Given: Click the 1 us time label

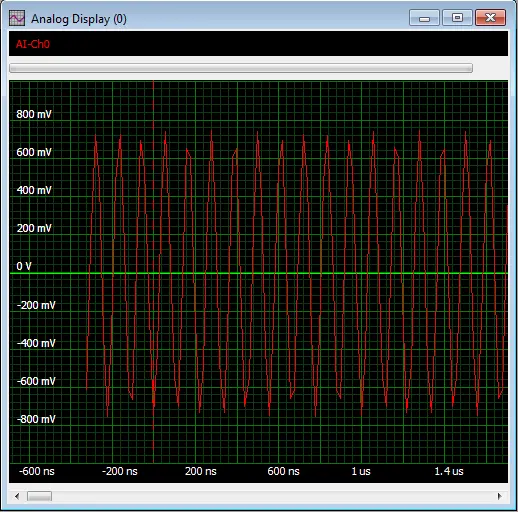Looking at the screenshot, I should (x=361, y=471).
